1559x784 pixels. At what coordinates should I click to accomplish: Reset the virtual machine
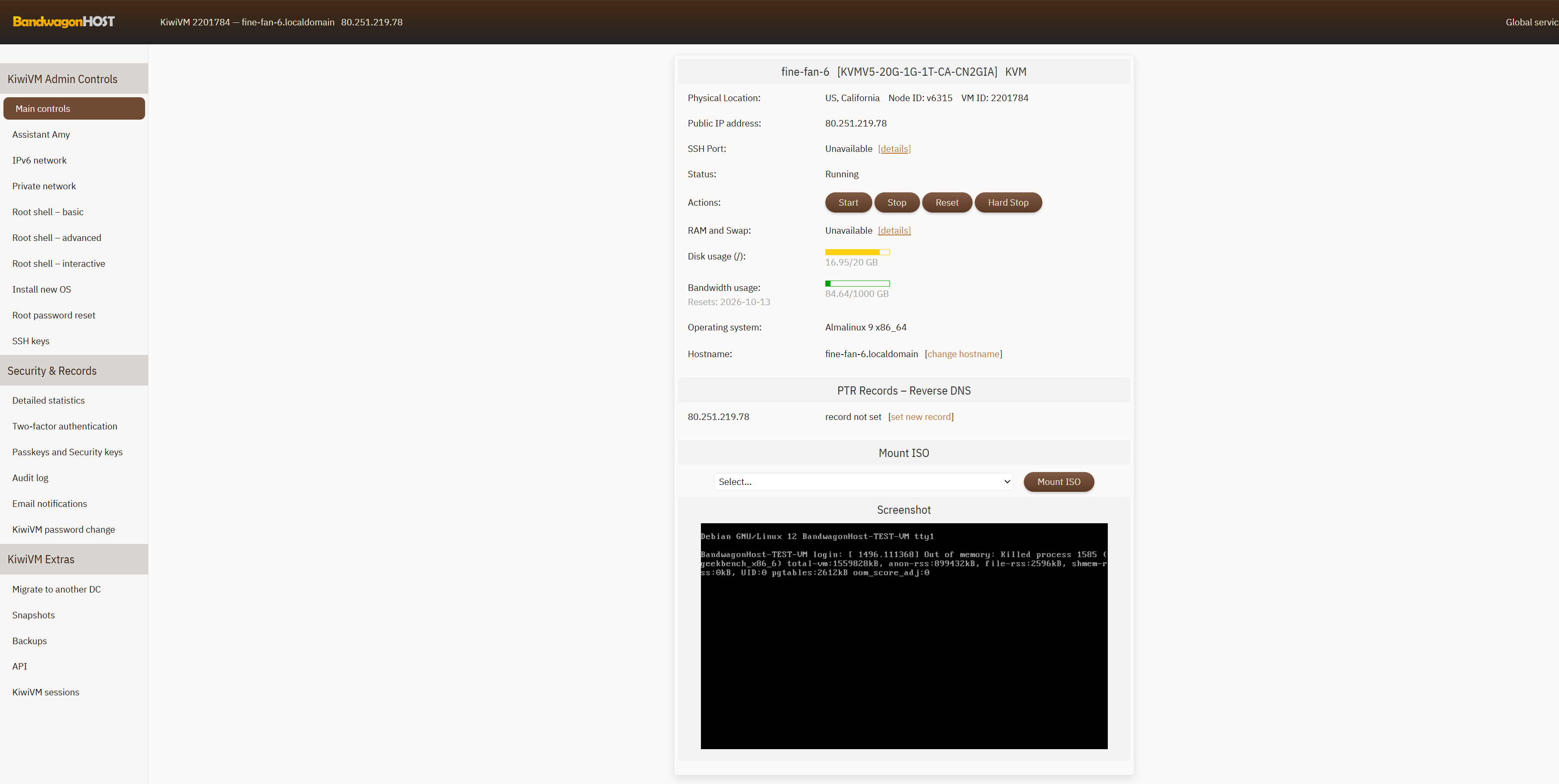tap(946, 203)
